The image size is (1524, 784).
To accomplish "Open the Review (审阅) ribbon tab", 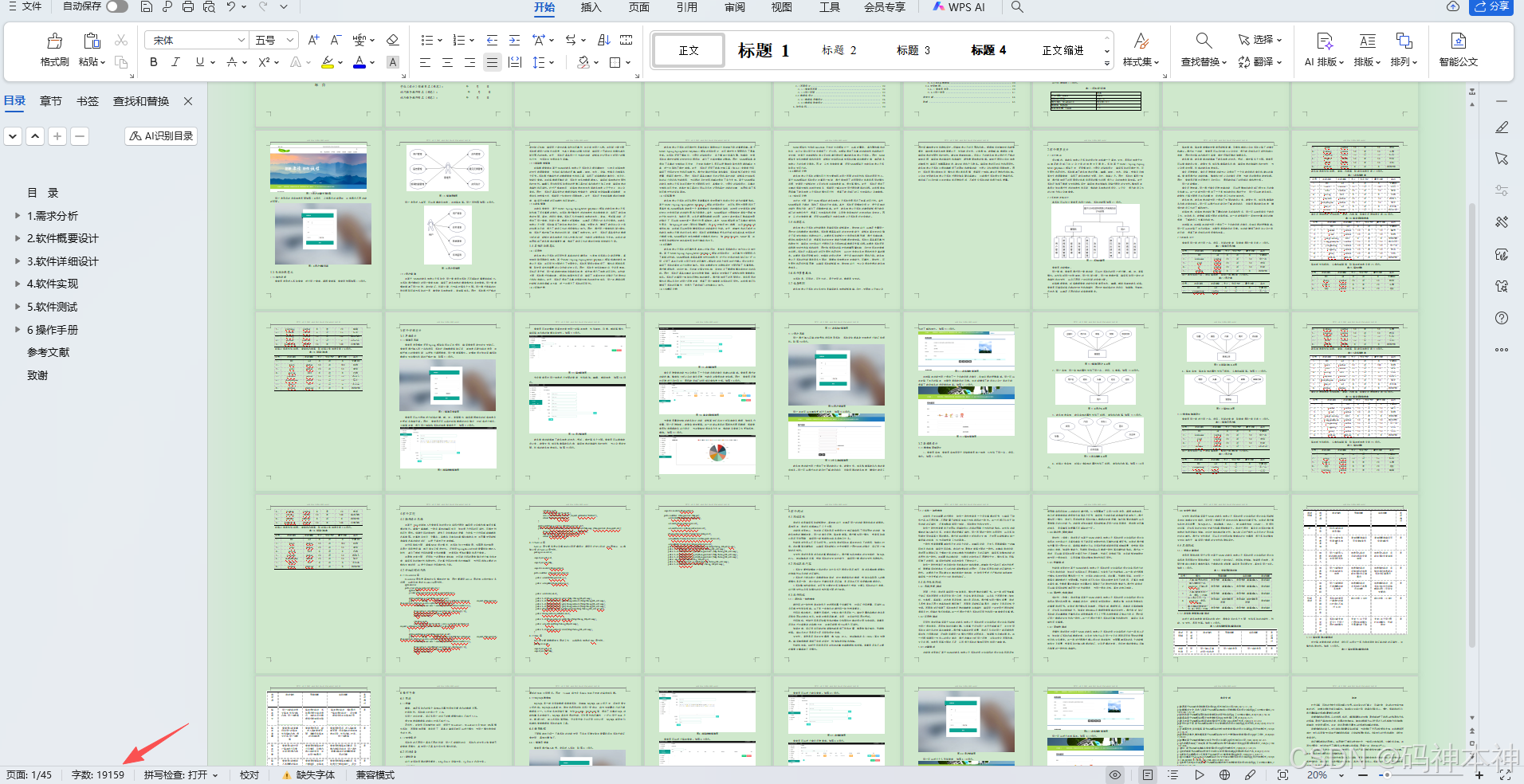I will point(734,7).
